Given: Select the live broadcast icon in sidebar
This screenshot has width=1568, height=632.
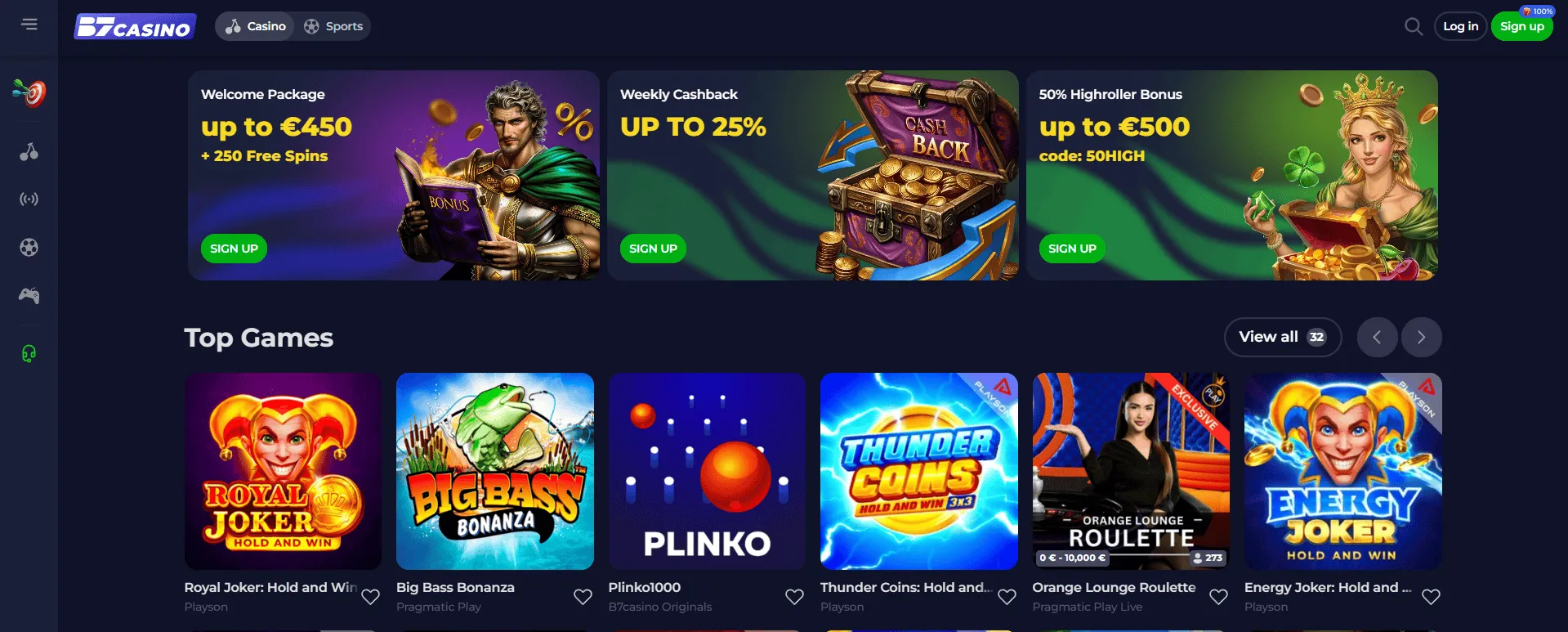Looking at the screenshot, I should coord(29,199).
